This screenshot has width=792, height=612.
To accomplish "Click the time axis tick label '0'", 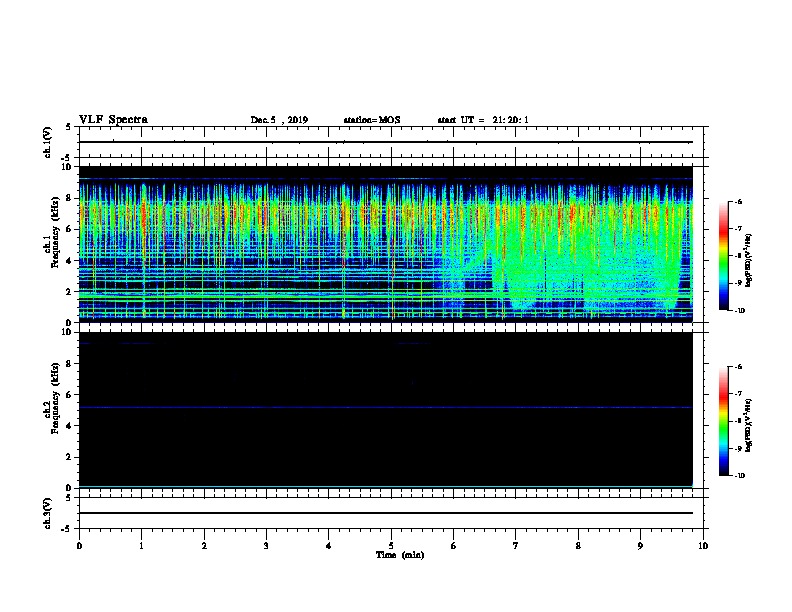I will click(79, 545).
